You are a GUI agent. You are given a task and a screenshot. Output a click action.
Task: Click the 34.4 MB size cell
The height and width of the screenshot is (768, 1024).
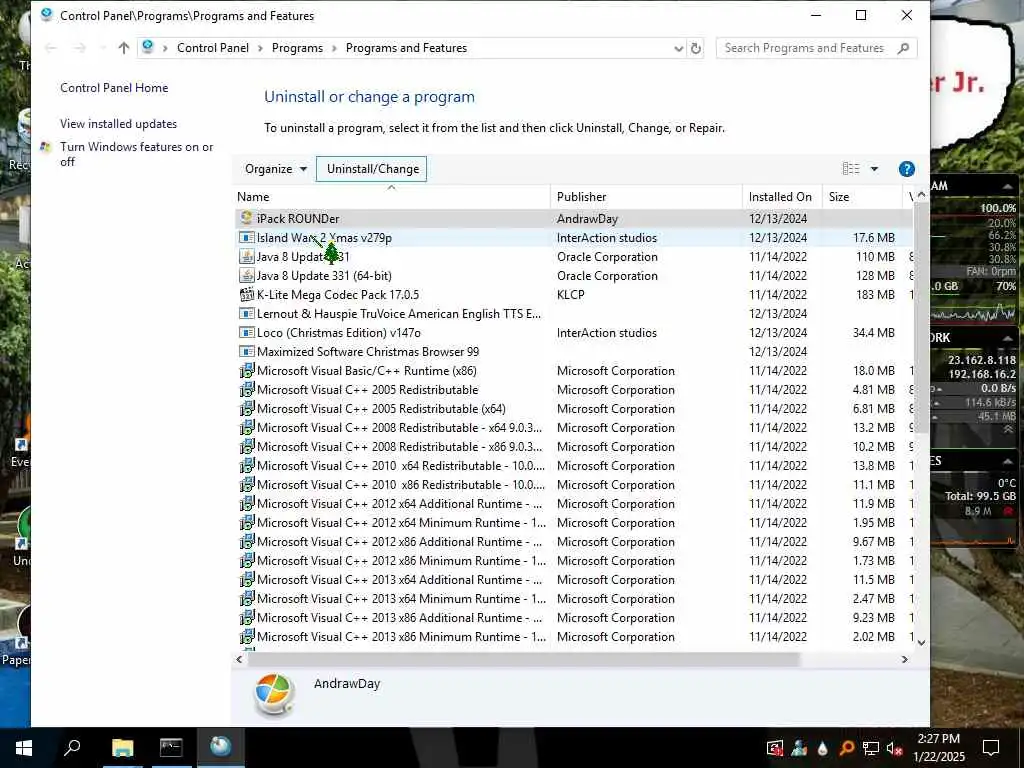point(873,332)
